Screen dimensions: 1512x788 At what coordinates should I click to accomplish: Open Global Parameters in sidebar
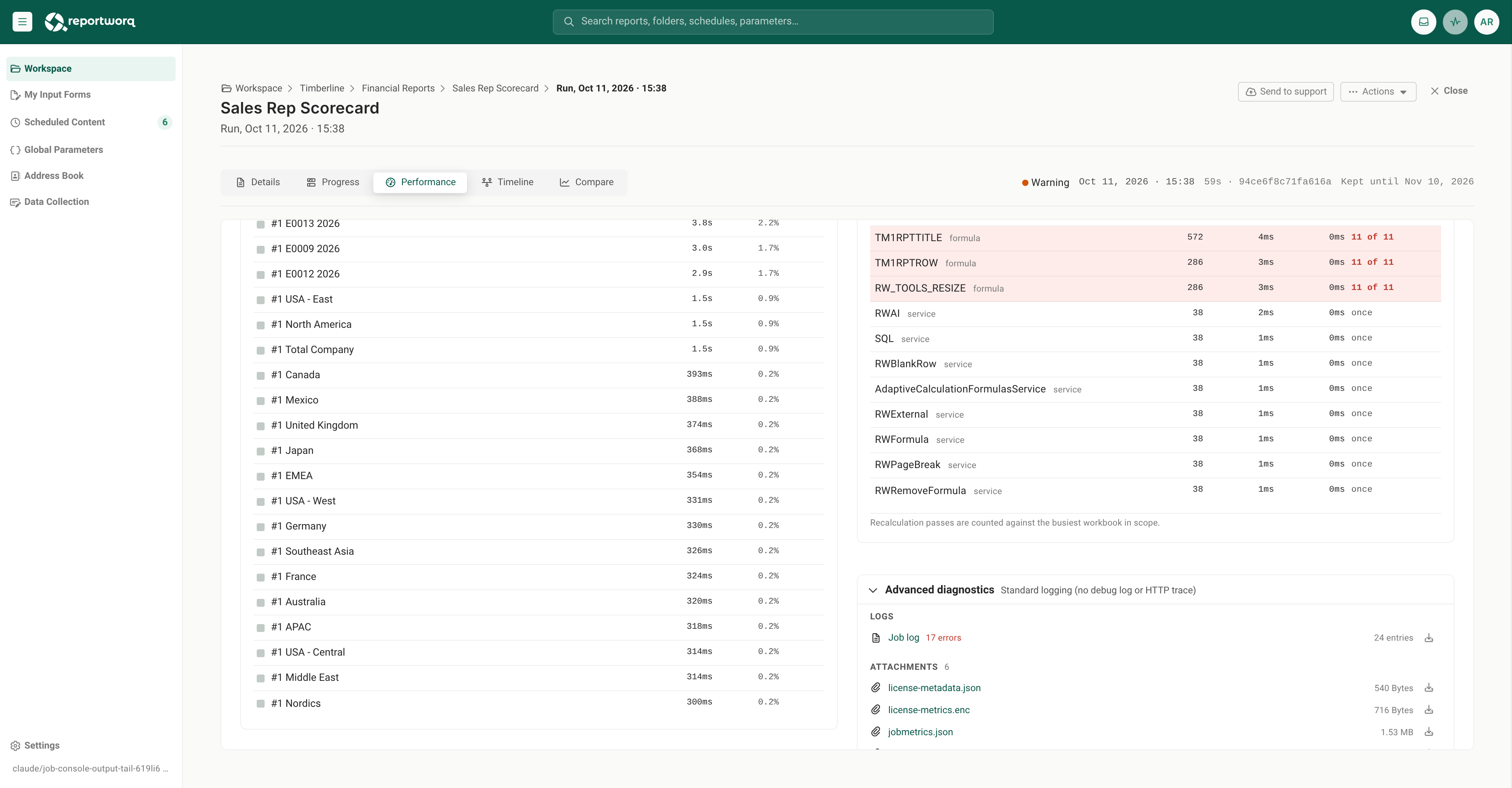(x=91, y=150)
